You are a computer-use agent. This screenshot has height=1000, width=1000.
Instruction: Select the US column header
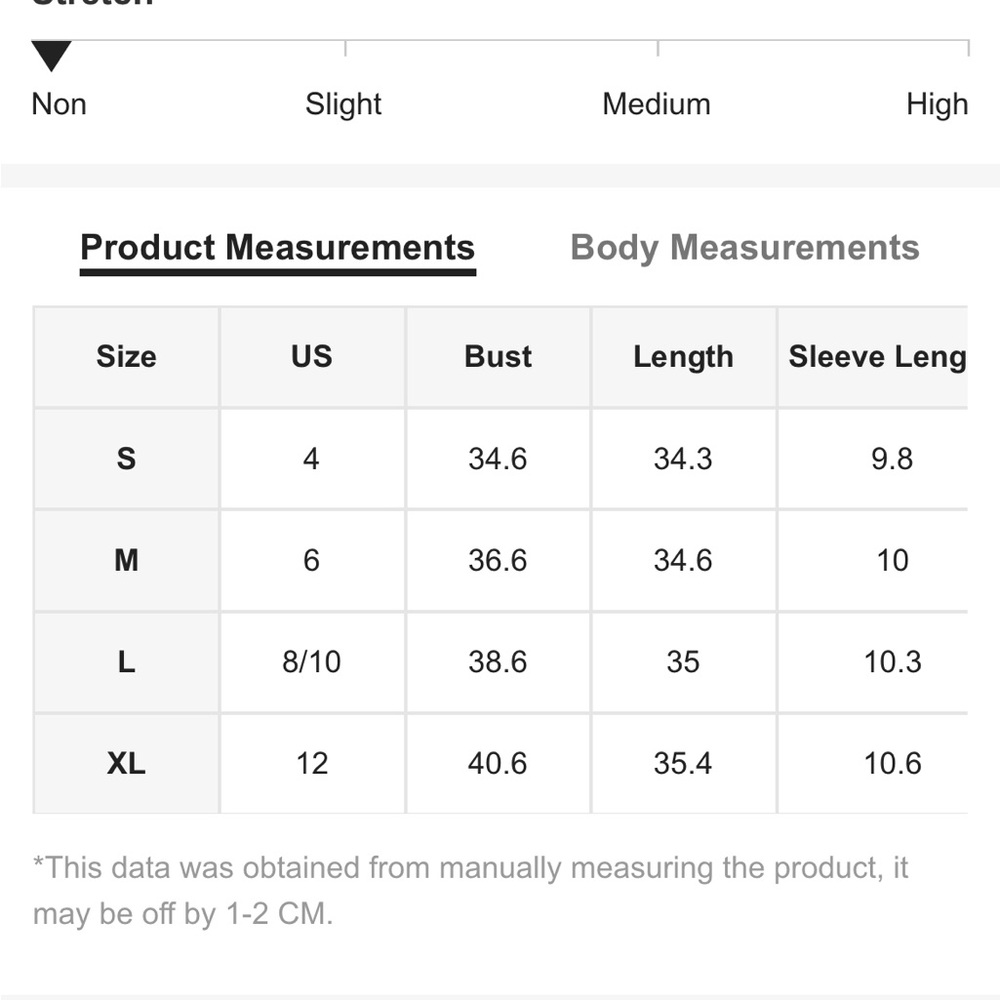tap(312, 357)
